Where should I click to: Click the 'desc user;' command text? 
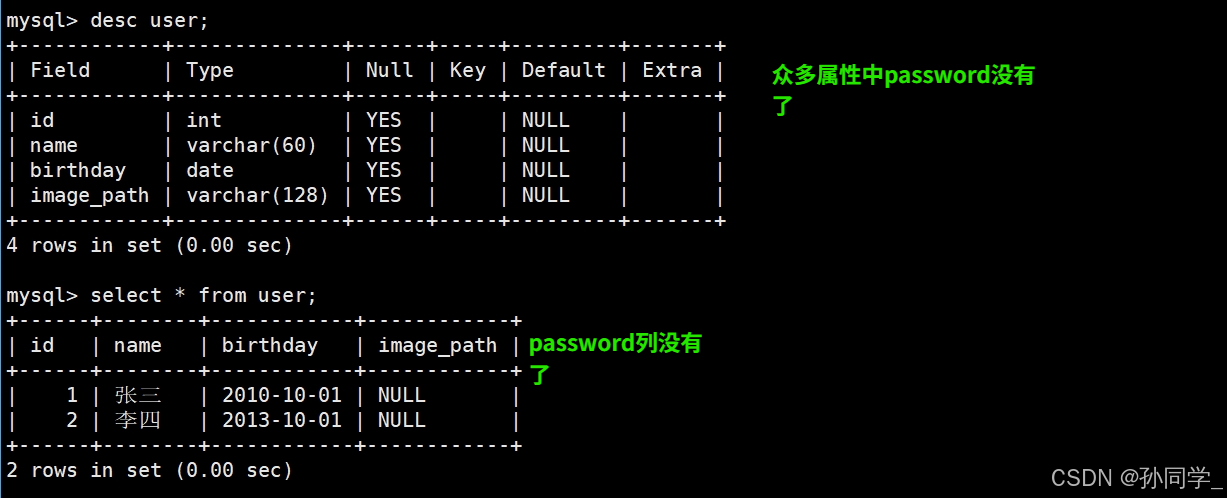click(150, 20)
